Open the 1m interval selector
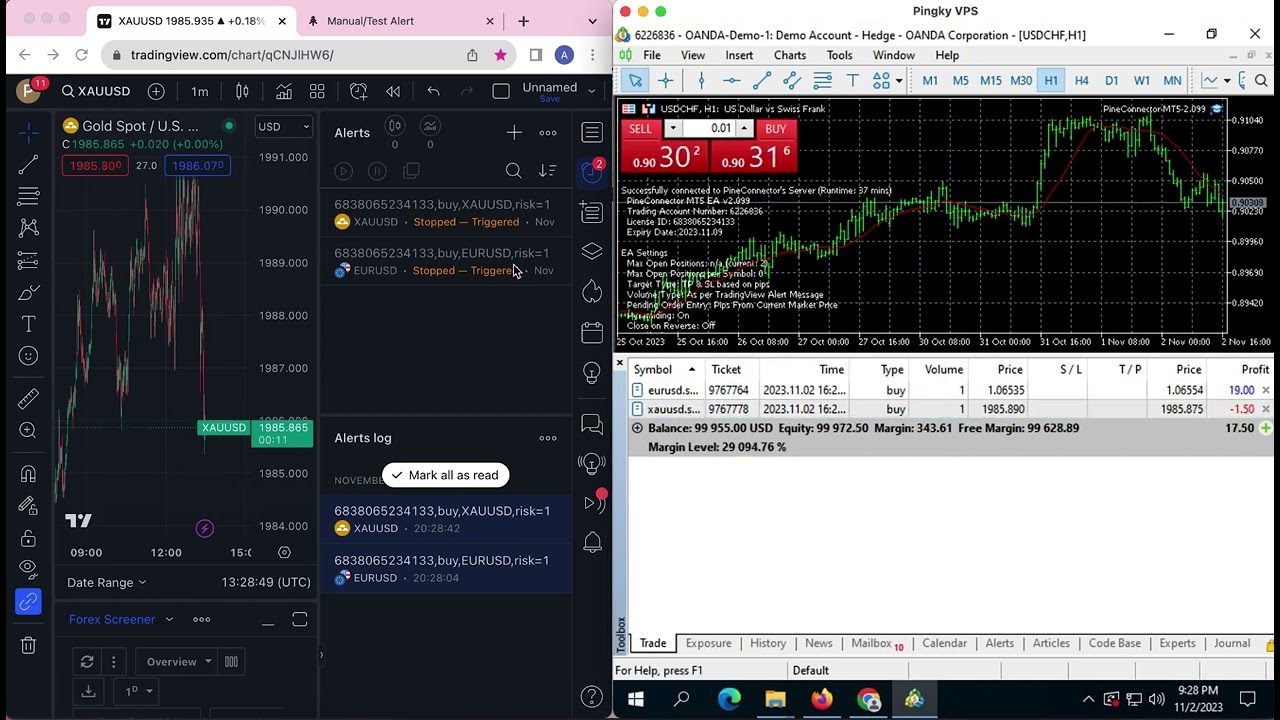The height and width of the screenshot is (720, 1280). [x=200, y=91]
